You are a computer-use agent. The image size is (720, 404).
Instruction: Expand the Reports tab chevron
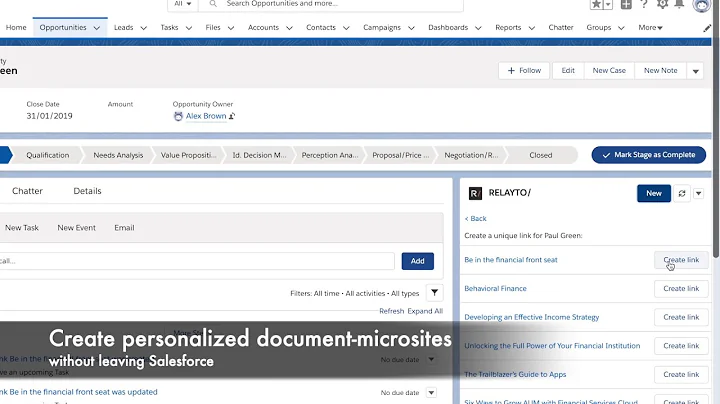[532, 28]
